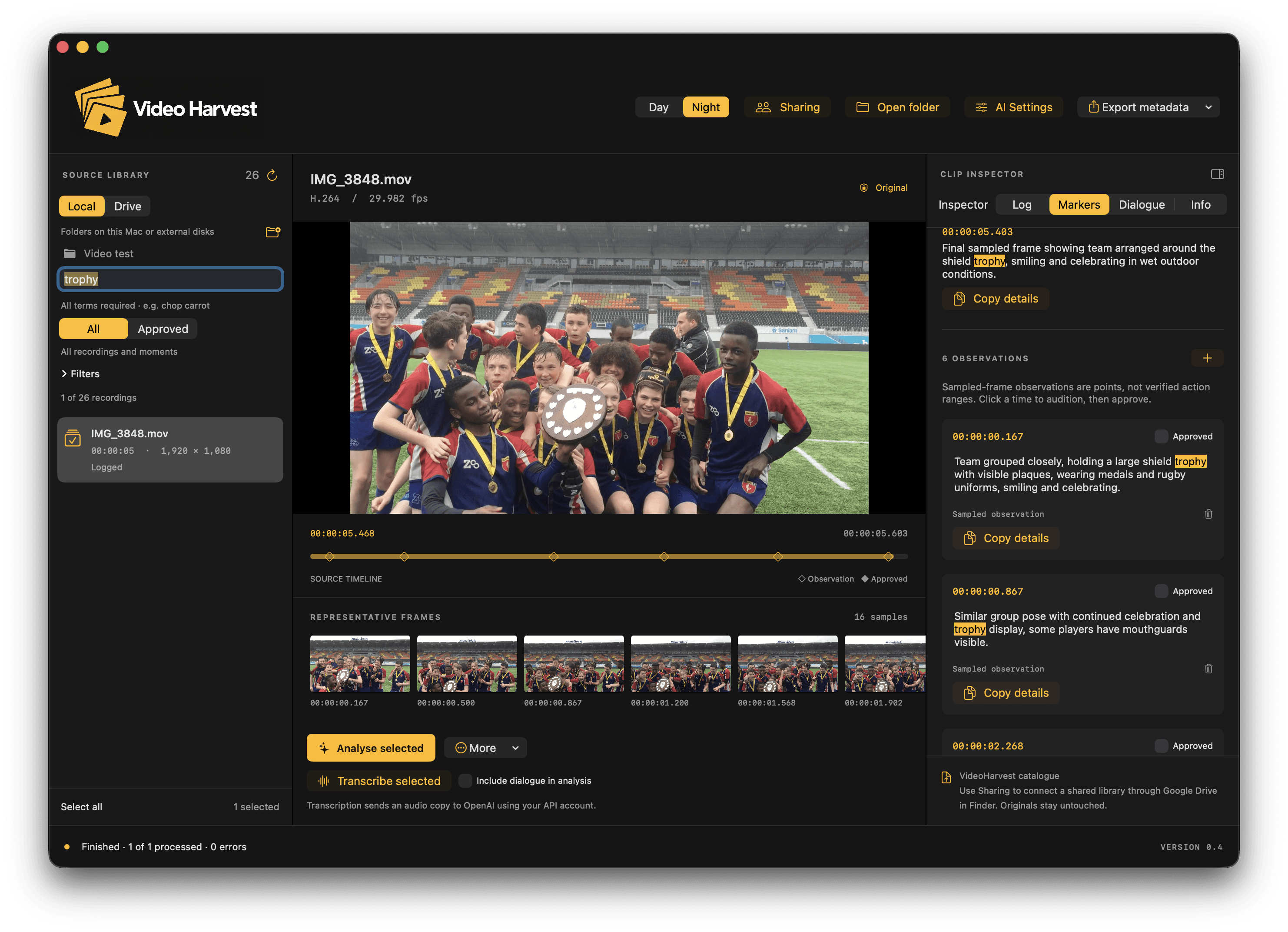Click the first observation marker on timeline
This screenshot has width=1288, height=932.
[x=329, y=556]
